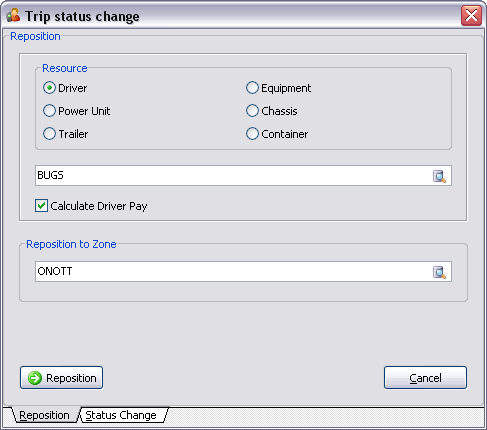Viewport: 487px width, 430px height.
Task: Uncheck Calculate Driver Pay checkbox
Action: 41,206
